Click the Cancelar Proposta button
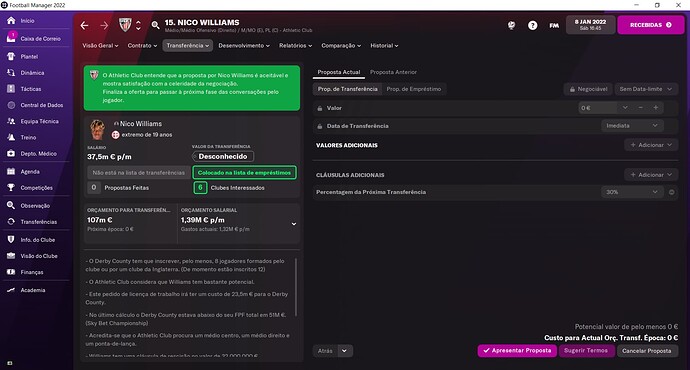 (647, 351)
